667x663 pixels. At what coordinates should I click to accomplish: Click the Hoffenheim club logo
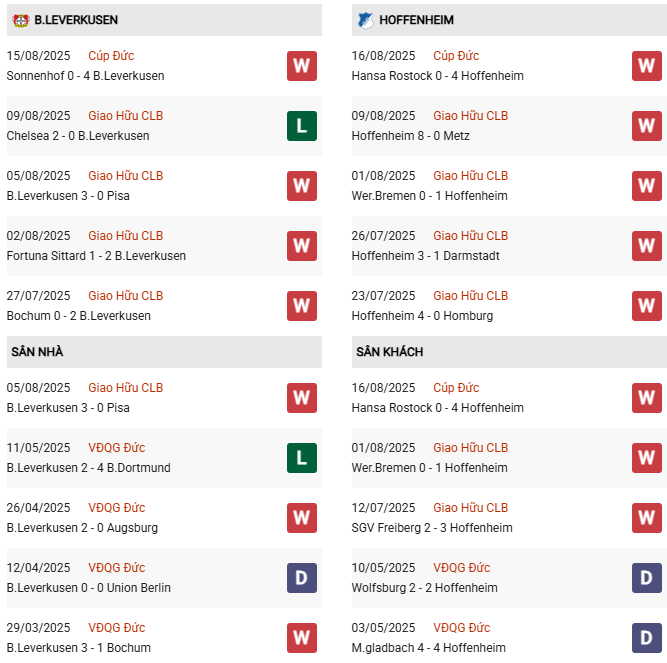[x=365, y=20]
